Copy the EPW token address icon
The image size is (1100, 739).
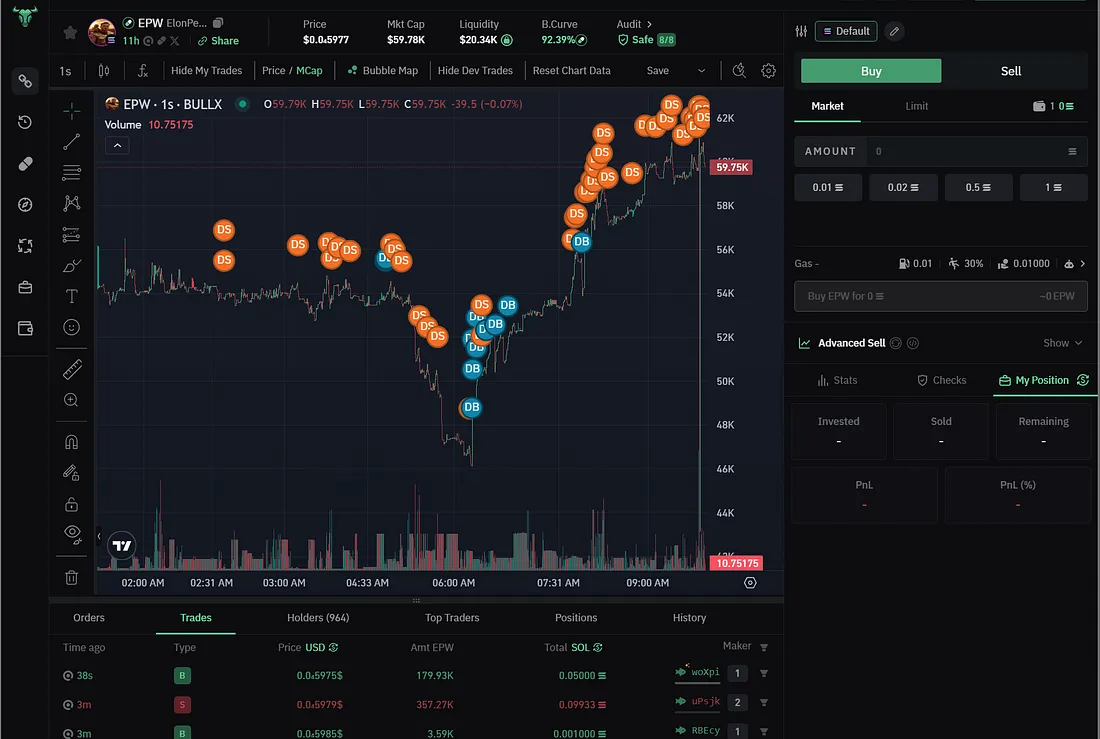click(218, 23)
